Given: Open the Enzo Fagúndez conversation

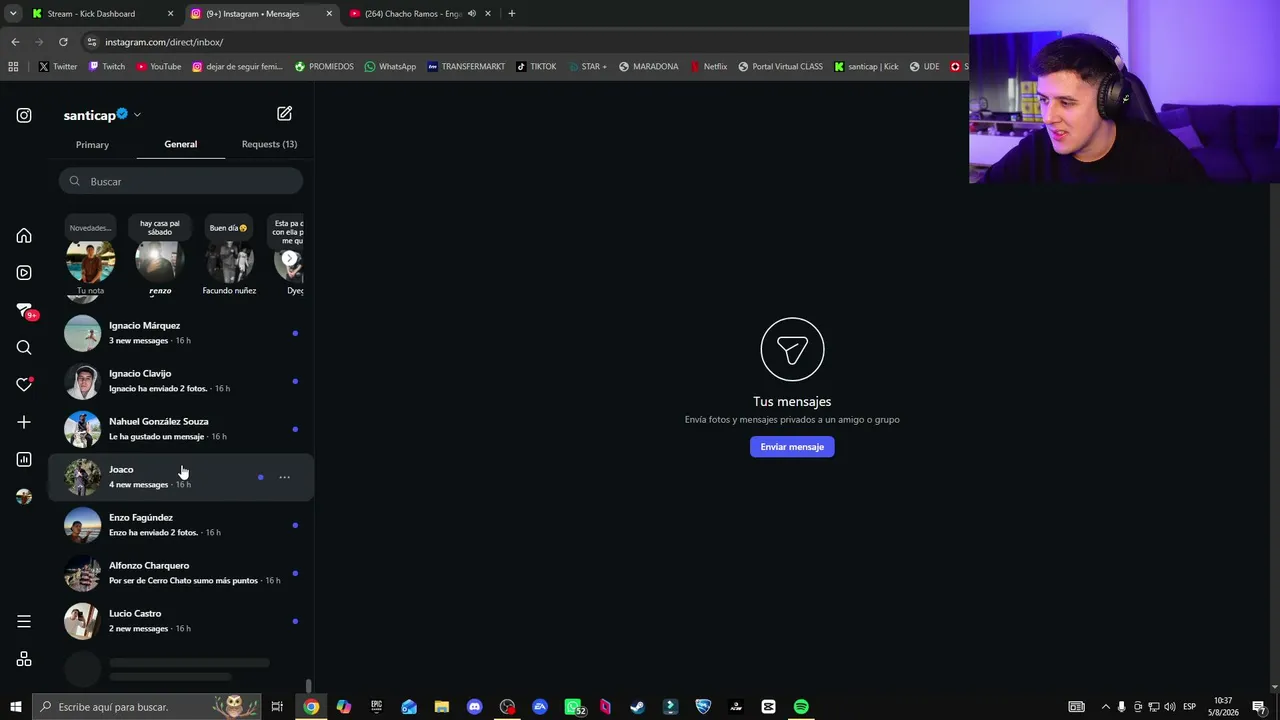Looking at the screenshot, I should (x=181, y=525).
